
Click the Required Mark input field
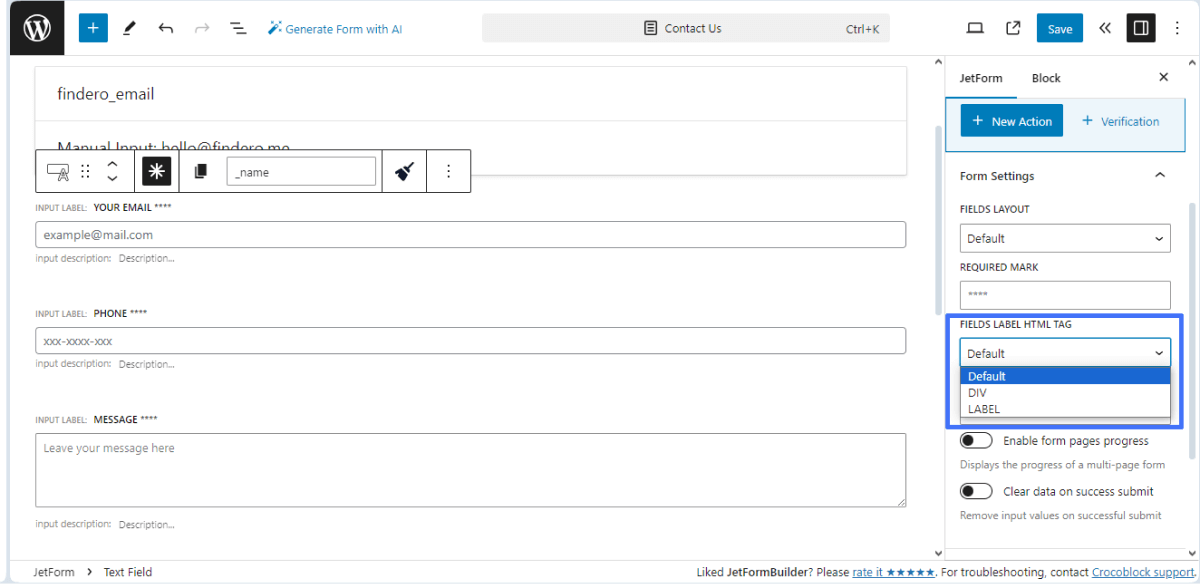(x=1065, y=294)
